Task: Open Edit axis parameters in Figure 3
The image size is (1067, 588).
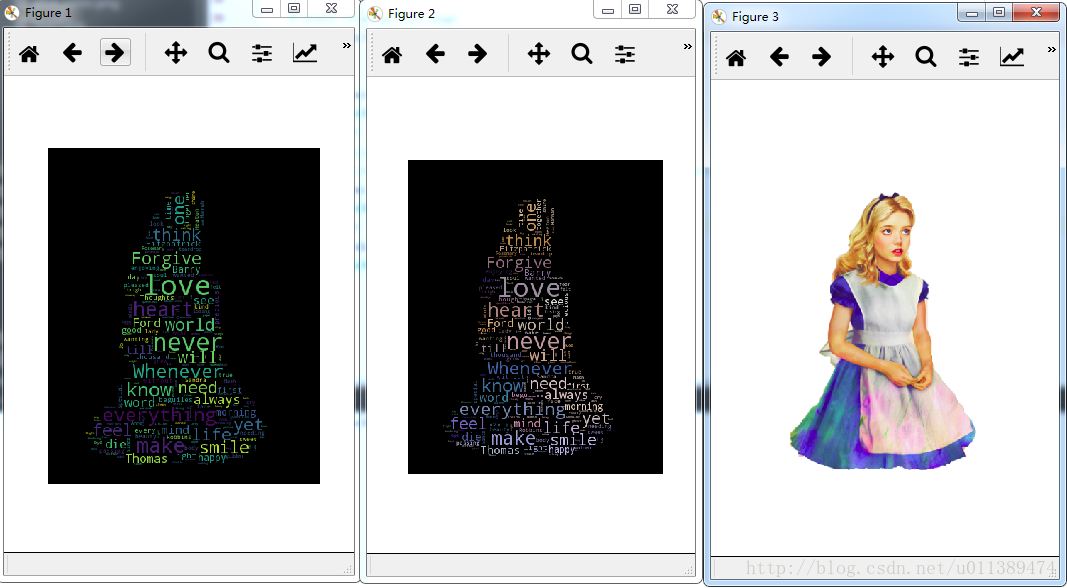Action: 1012,56
